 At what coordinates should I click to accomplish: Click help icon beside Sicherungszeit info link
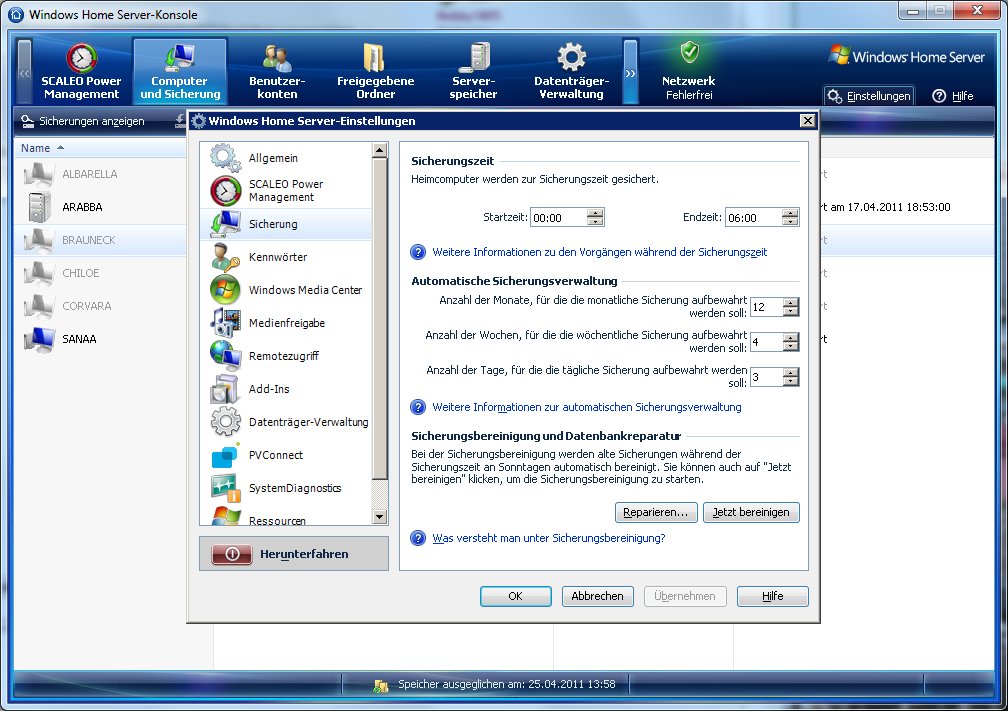[x=418, y=252]
